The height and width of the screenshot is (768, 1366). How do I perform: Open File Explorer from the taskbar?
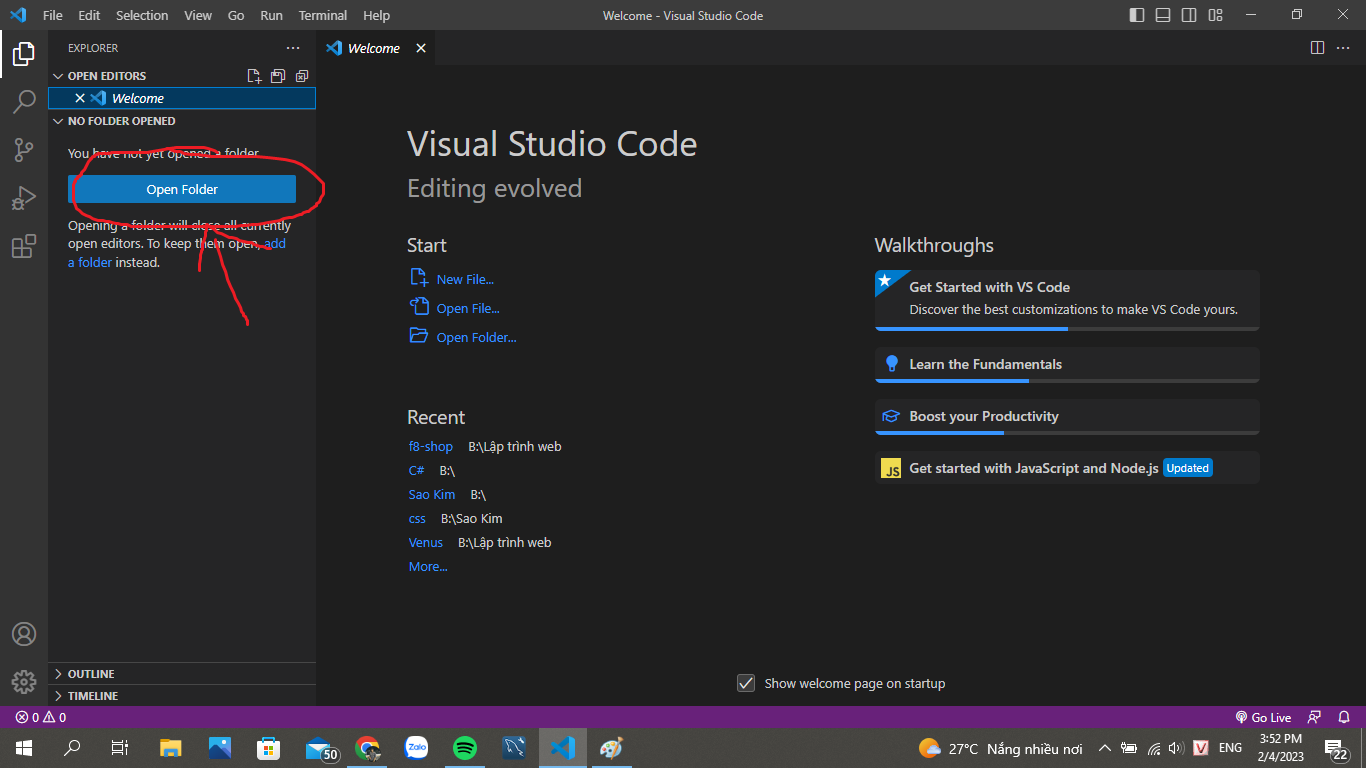(x=171, y=748)
